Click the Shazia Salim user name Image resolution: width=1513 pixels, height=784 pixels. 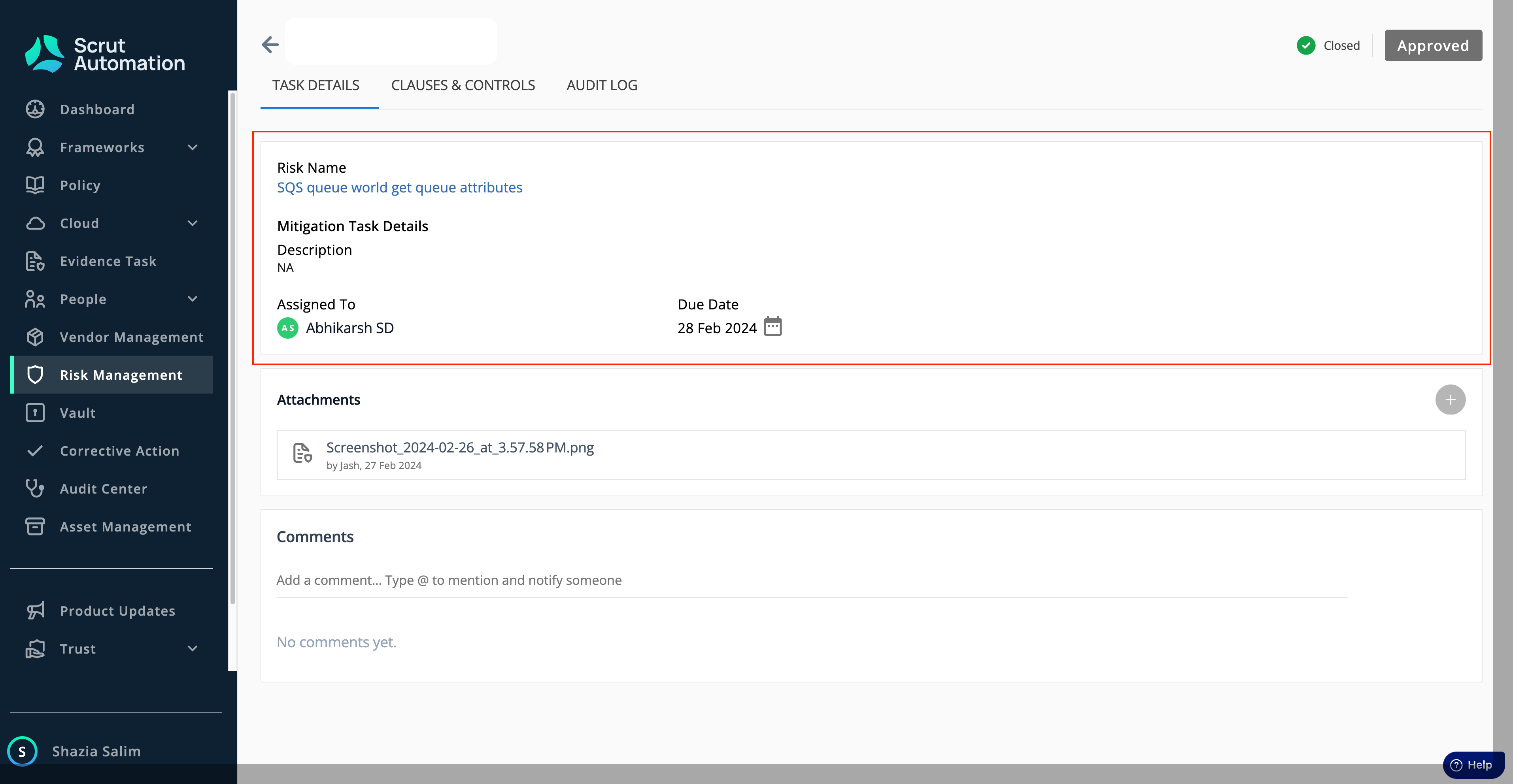96,751
